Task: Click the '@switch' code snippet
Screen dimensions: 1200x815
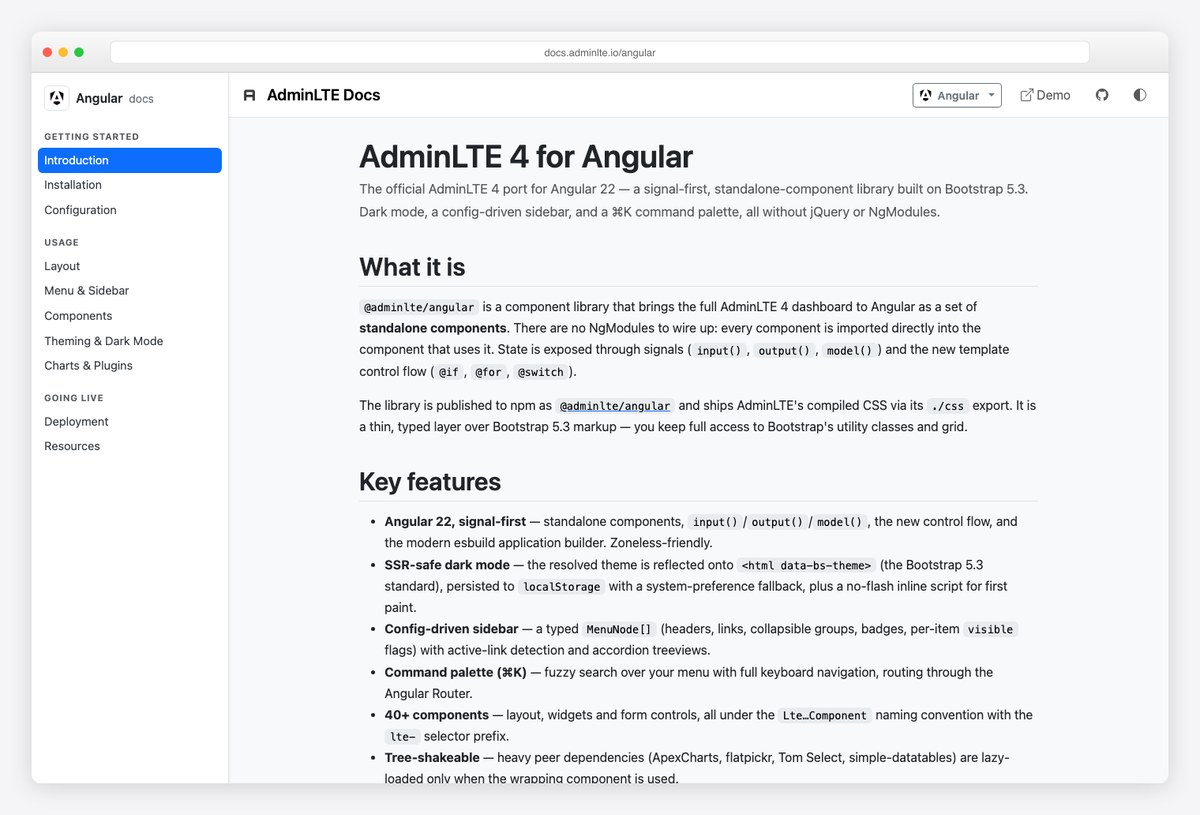Action: point(540,372)
